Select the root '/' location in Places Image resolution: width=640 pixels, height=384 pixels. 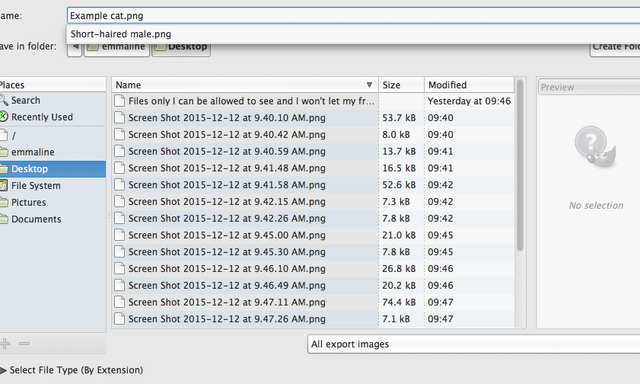(53, 135)
